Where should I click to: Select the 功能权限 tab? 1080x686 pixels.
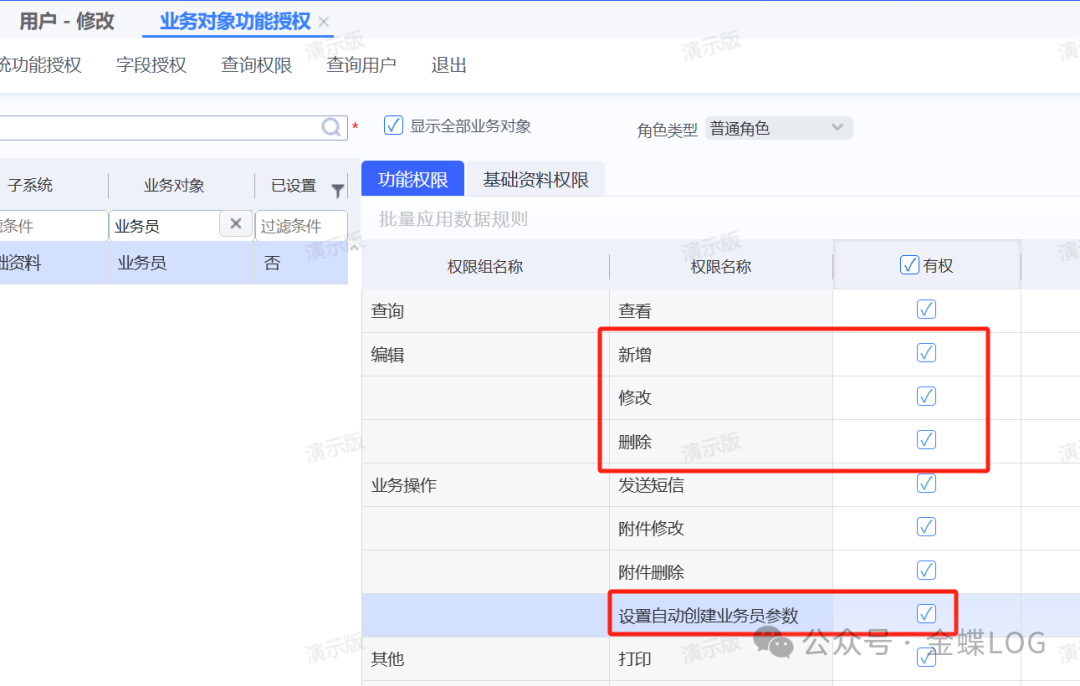click(412, 180)
